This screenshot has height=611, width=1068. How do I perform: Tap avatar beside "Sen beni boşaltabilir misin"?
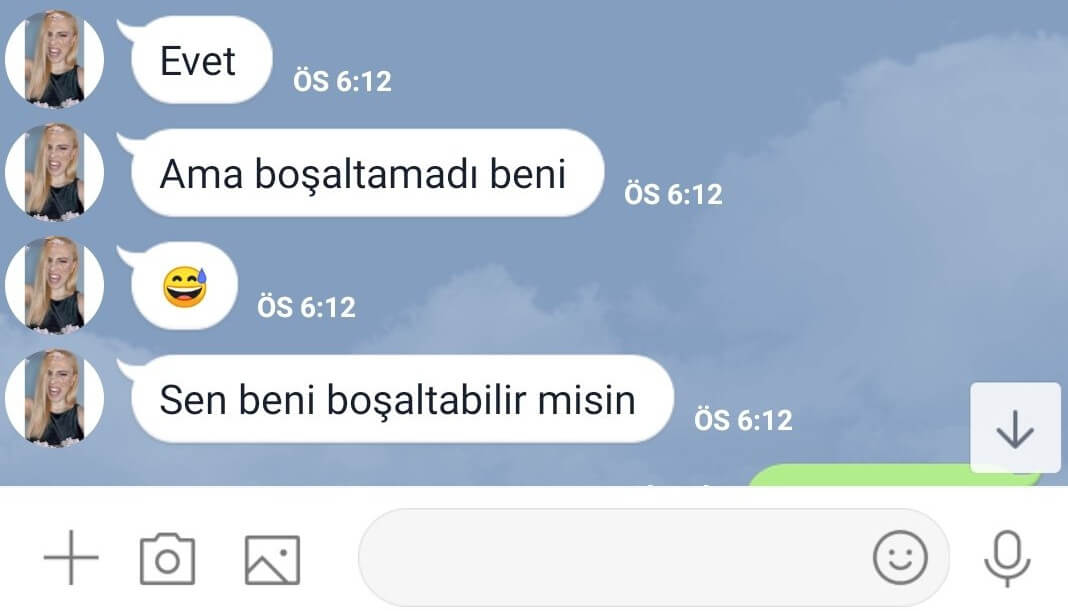[x=54, y=399]
